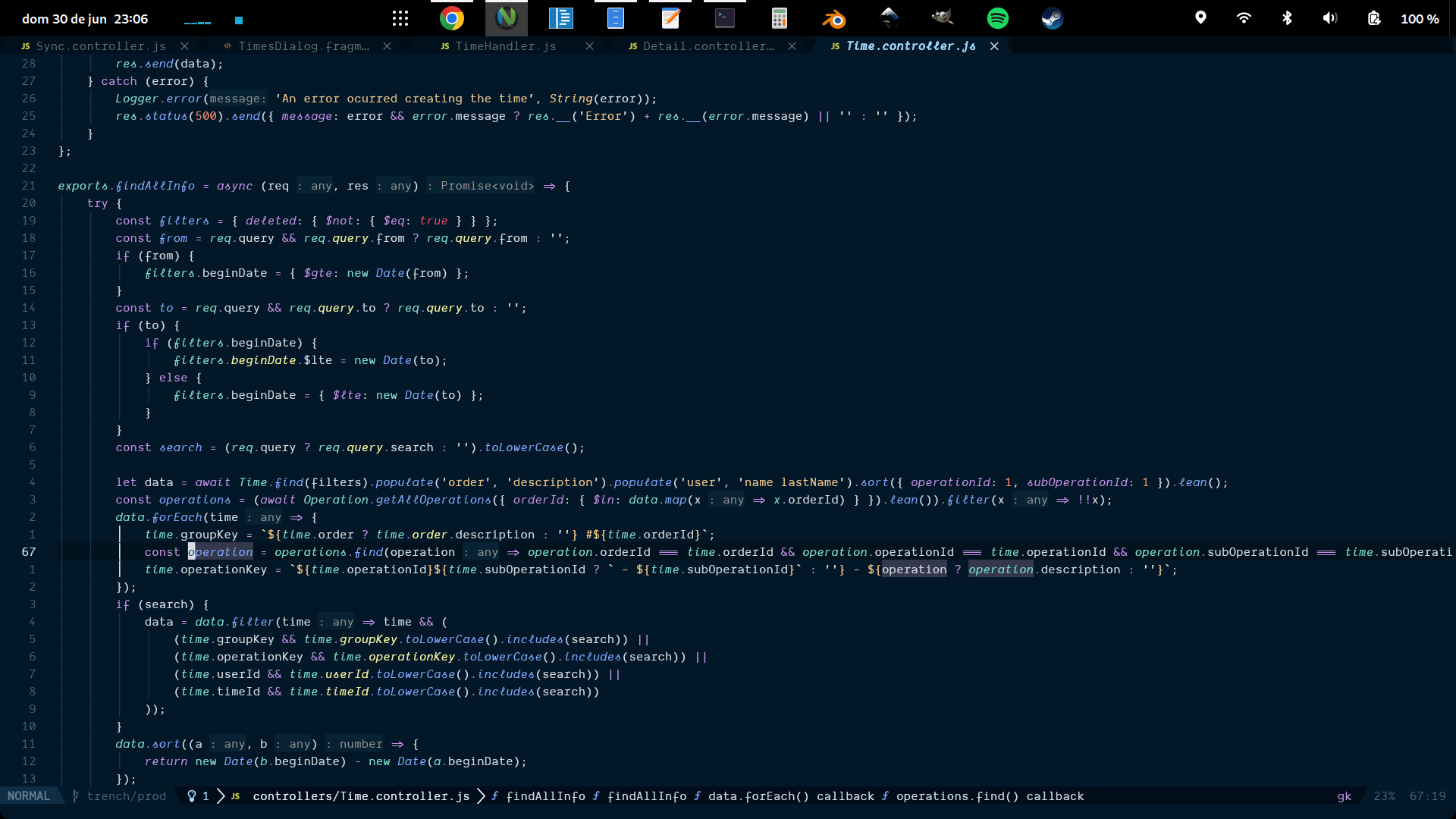Close the TimesDialog.fragm… tab
Viewport: 1456px width, 819px height.
coord(387,46)
